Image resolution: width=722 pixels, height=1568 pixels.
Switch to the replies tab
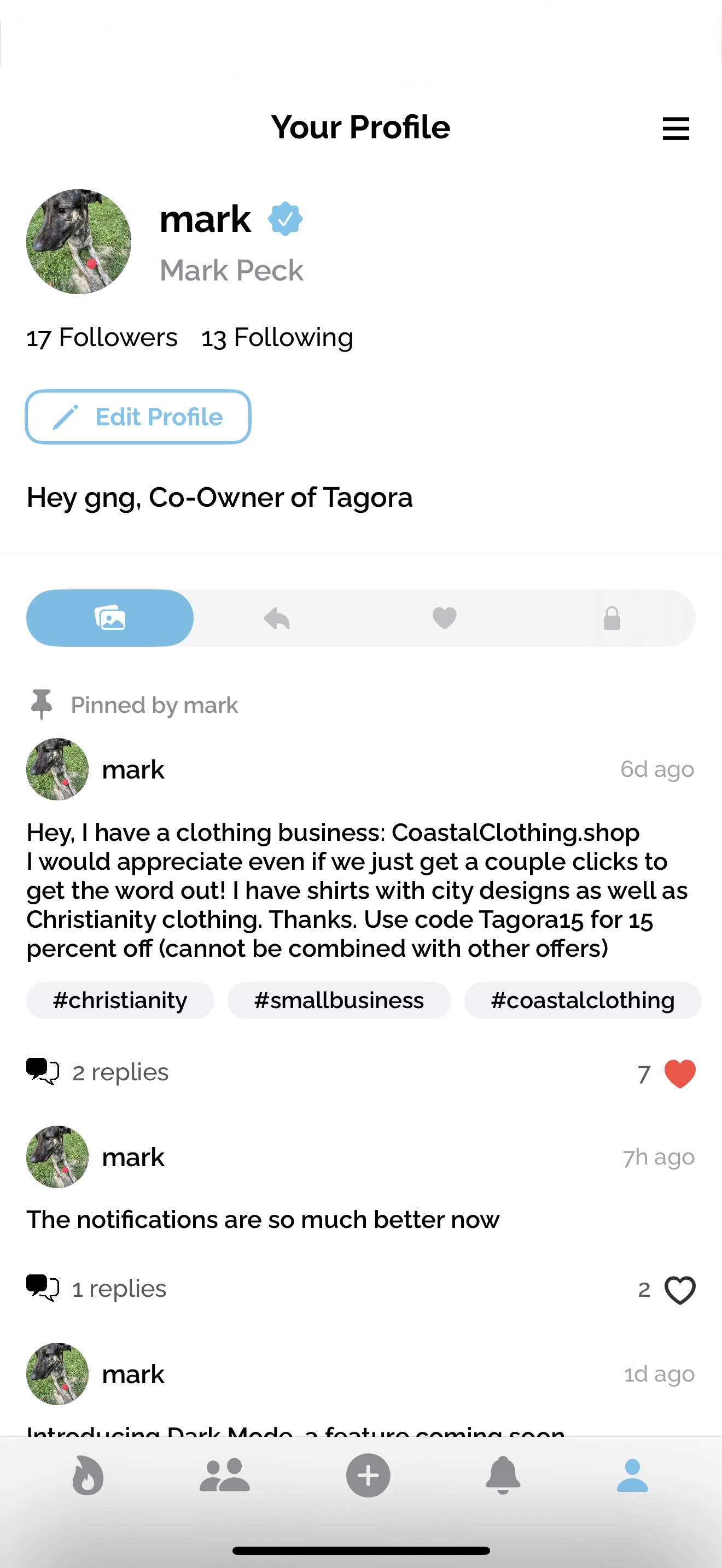(x=277, y=618)
